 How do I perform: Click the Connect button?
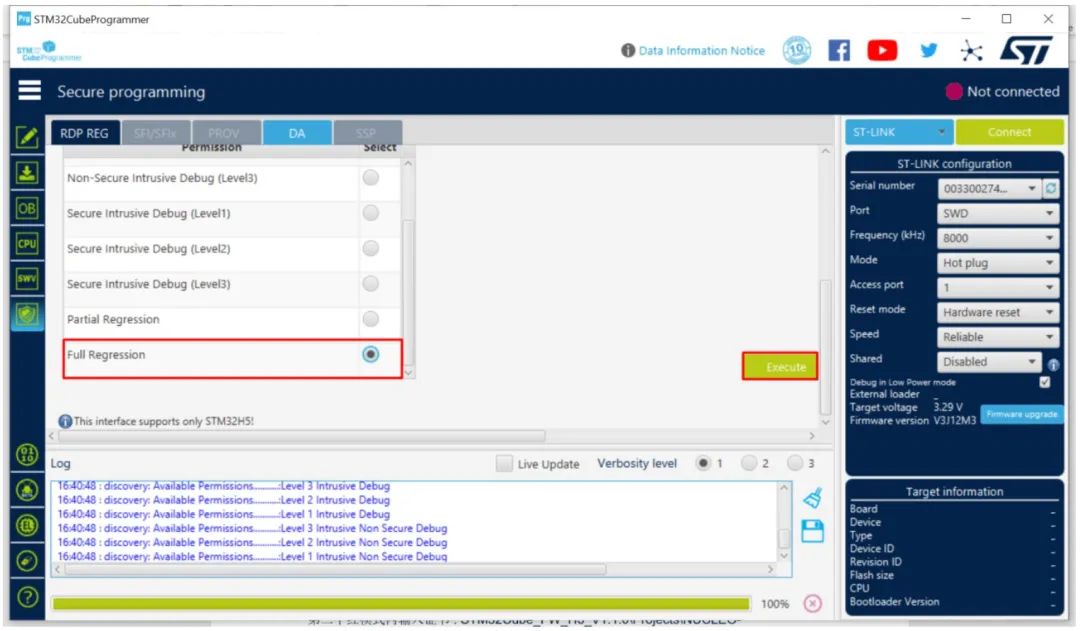pos(1009,132)
